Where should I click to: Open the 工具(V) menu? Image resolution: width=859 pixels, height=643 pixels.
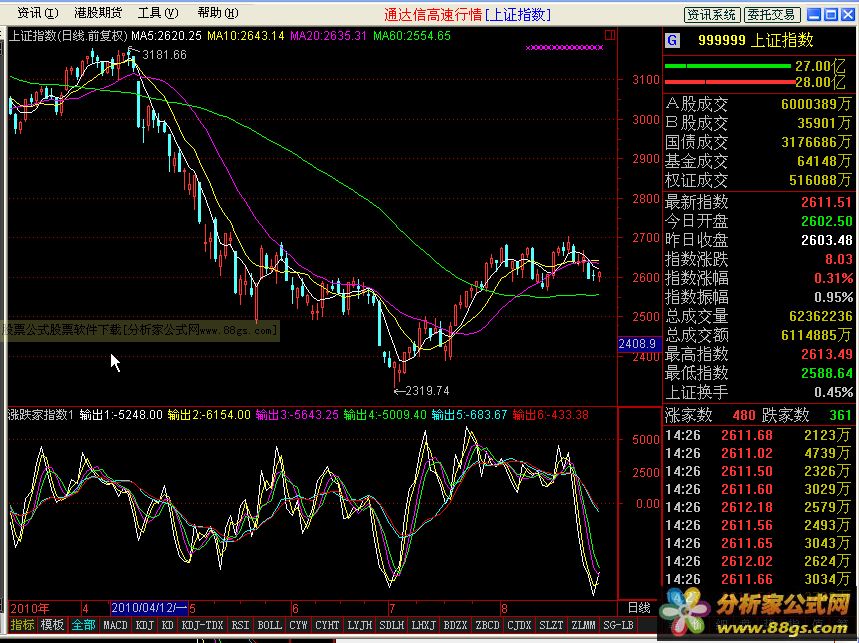pyautogui.click(x=158, y=13)
